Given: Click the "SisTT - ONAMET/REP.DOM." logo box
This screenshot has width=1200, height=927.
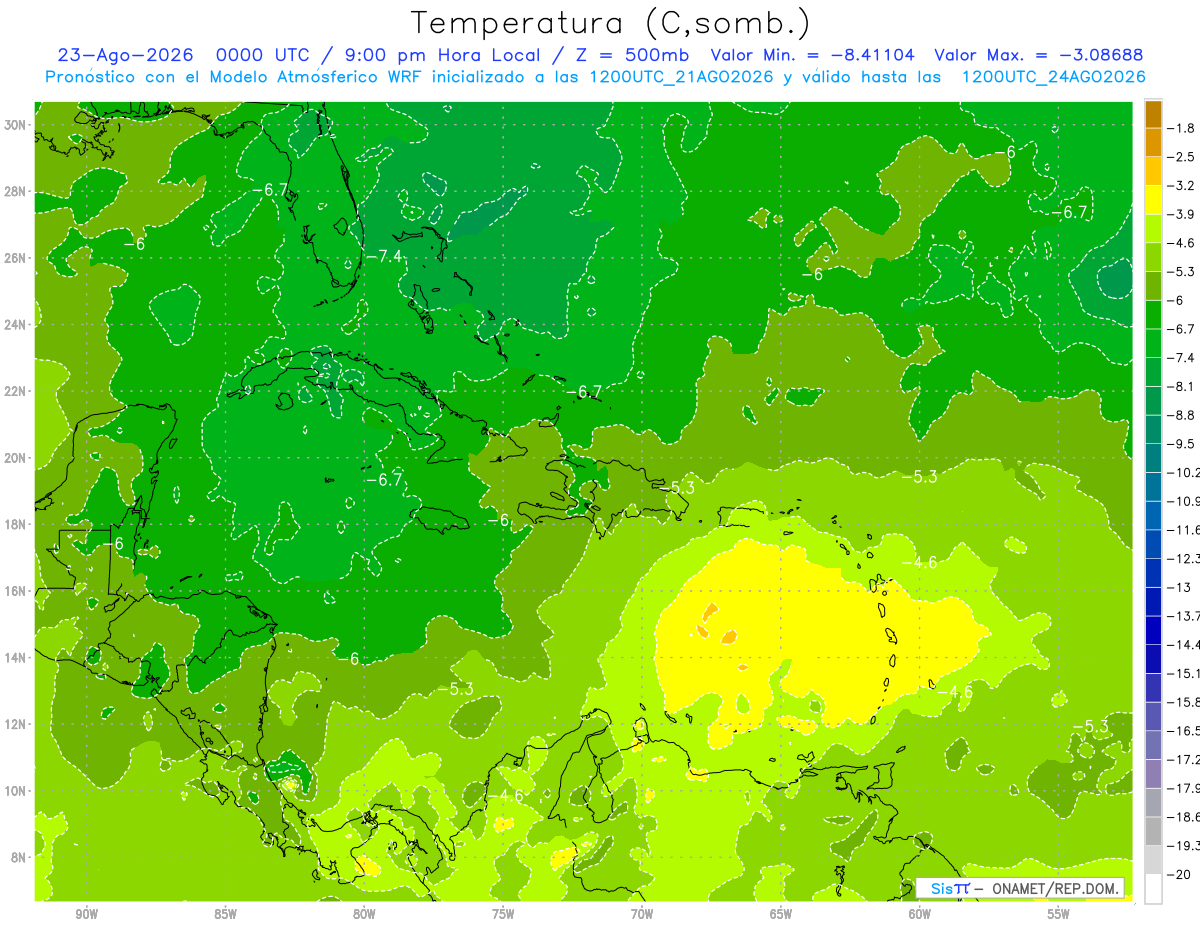Looking at the screenshot, I should point(1020,888).
